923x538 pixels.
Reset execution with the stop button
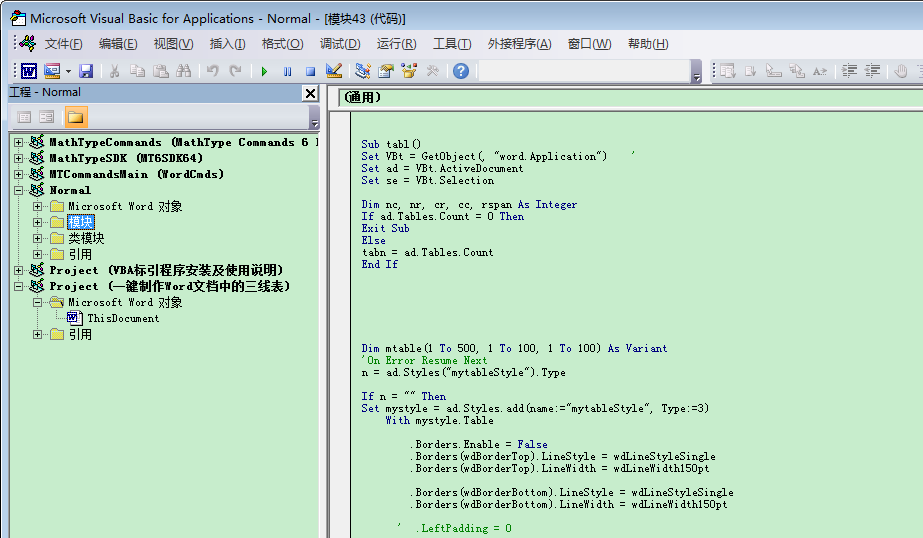point(310,71)
